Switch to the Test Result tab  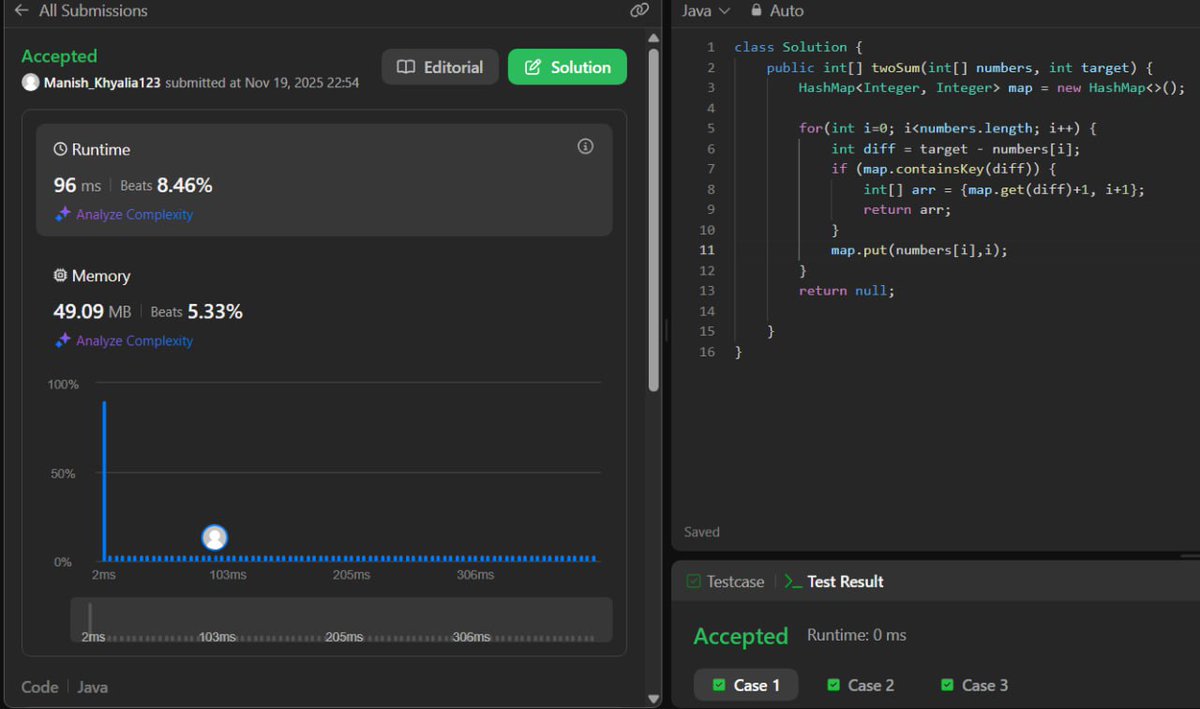coord(834,581)
